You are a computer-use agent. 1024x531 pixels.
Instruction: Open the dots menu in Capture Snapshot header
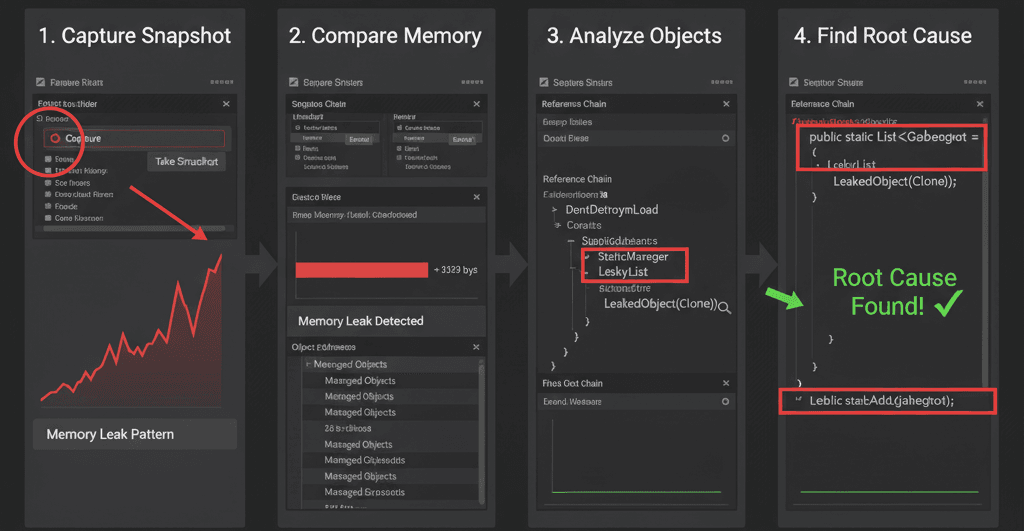pos(221,82)
